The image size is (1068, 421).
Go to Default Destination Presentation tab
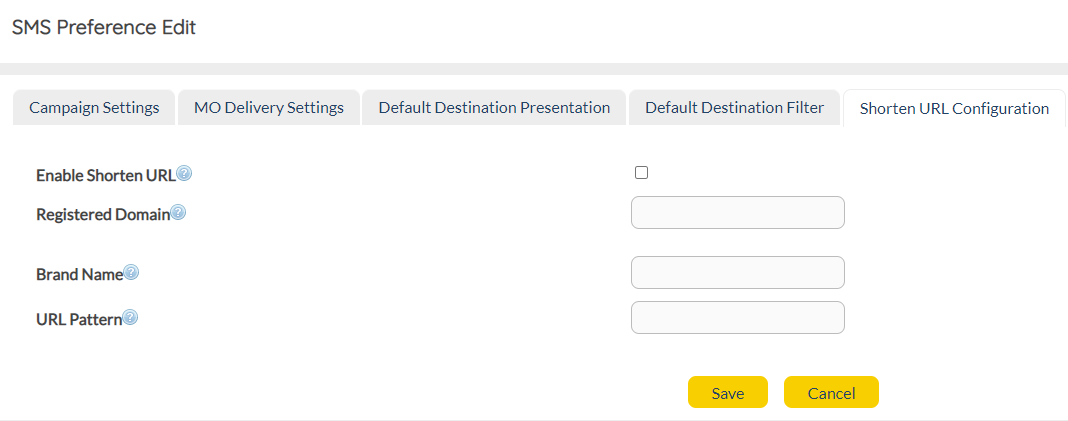click(494, 107)
